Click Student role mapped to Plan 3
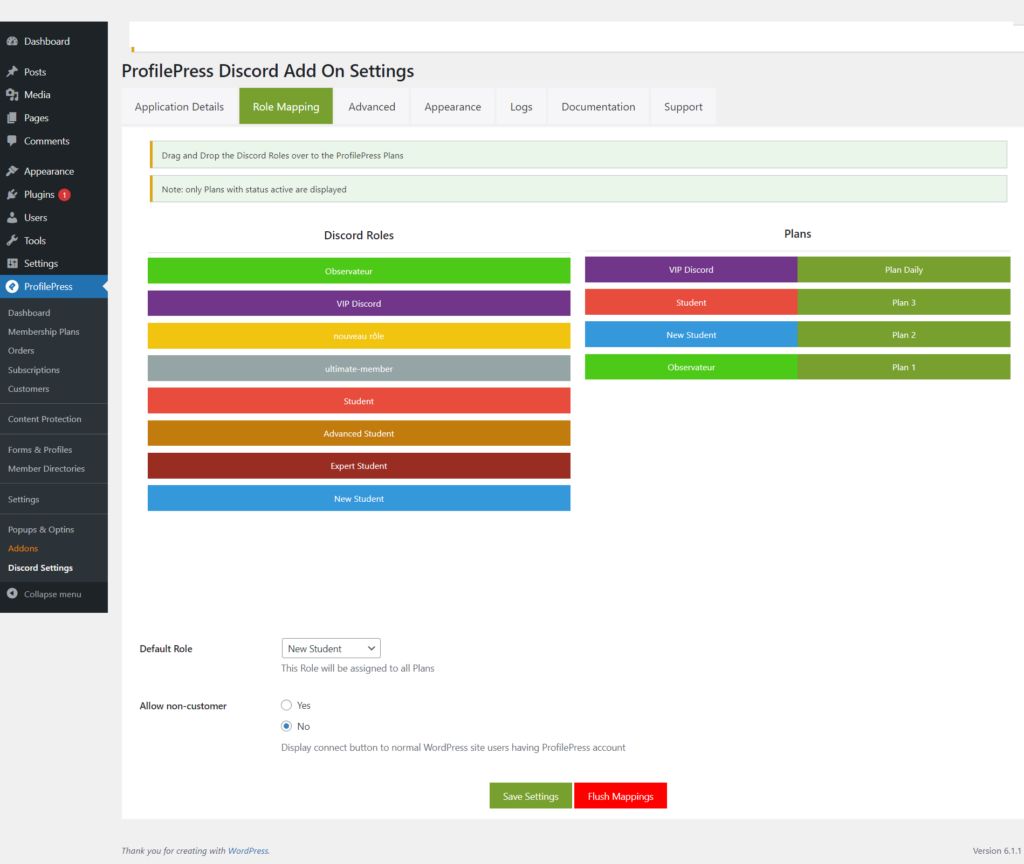The height and width of the screenshot is (864, 1024). (x=691, y=302)
